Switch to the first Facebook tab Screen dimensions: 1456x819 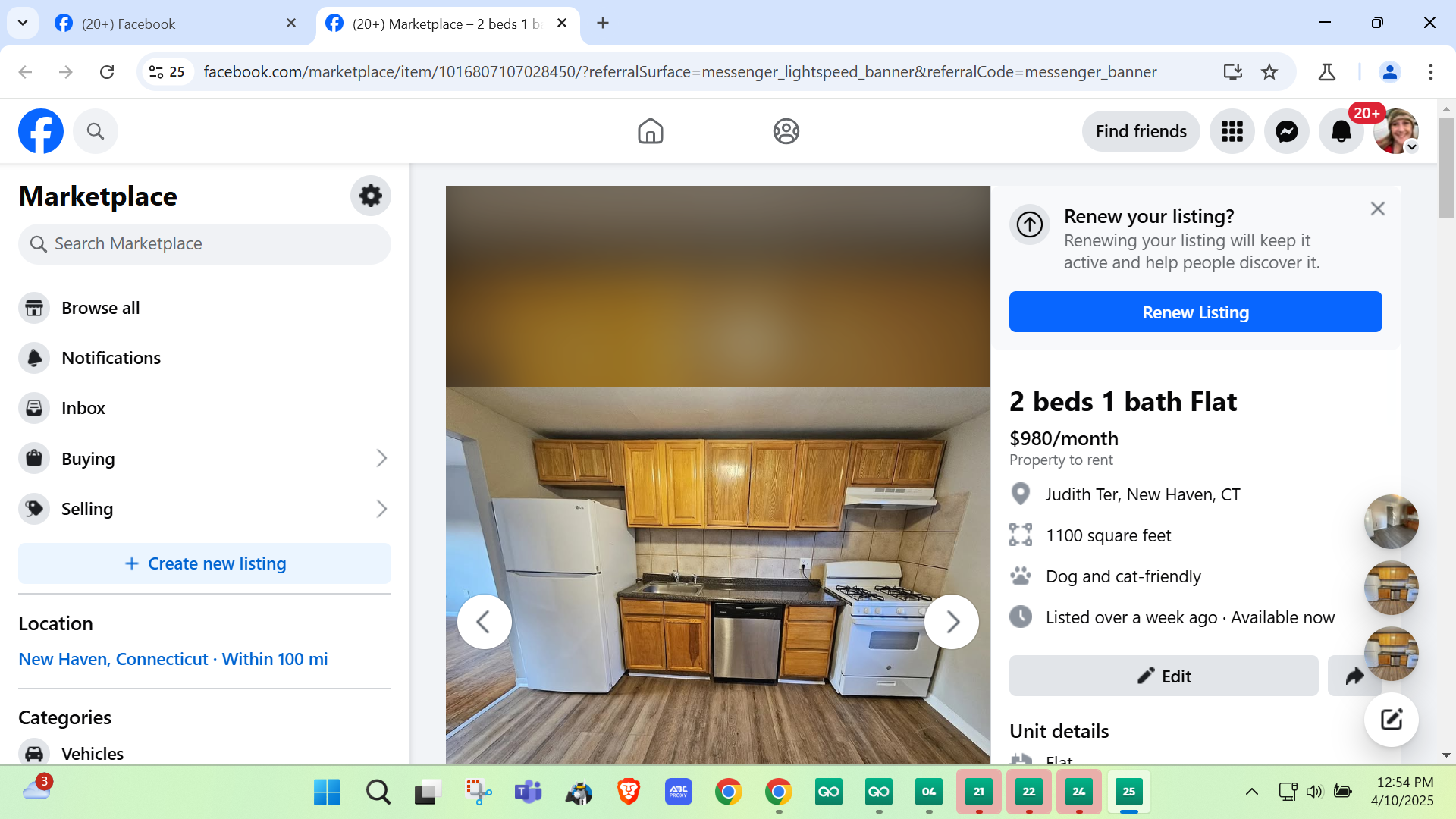(x=174, y=24)
